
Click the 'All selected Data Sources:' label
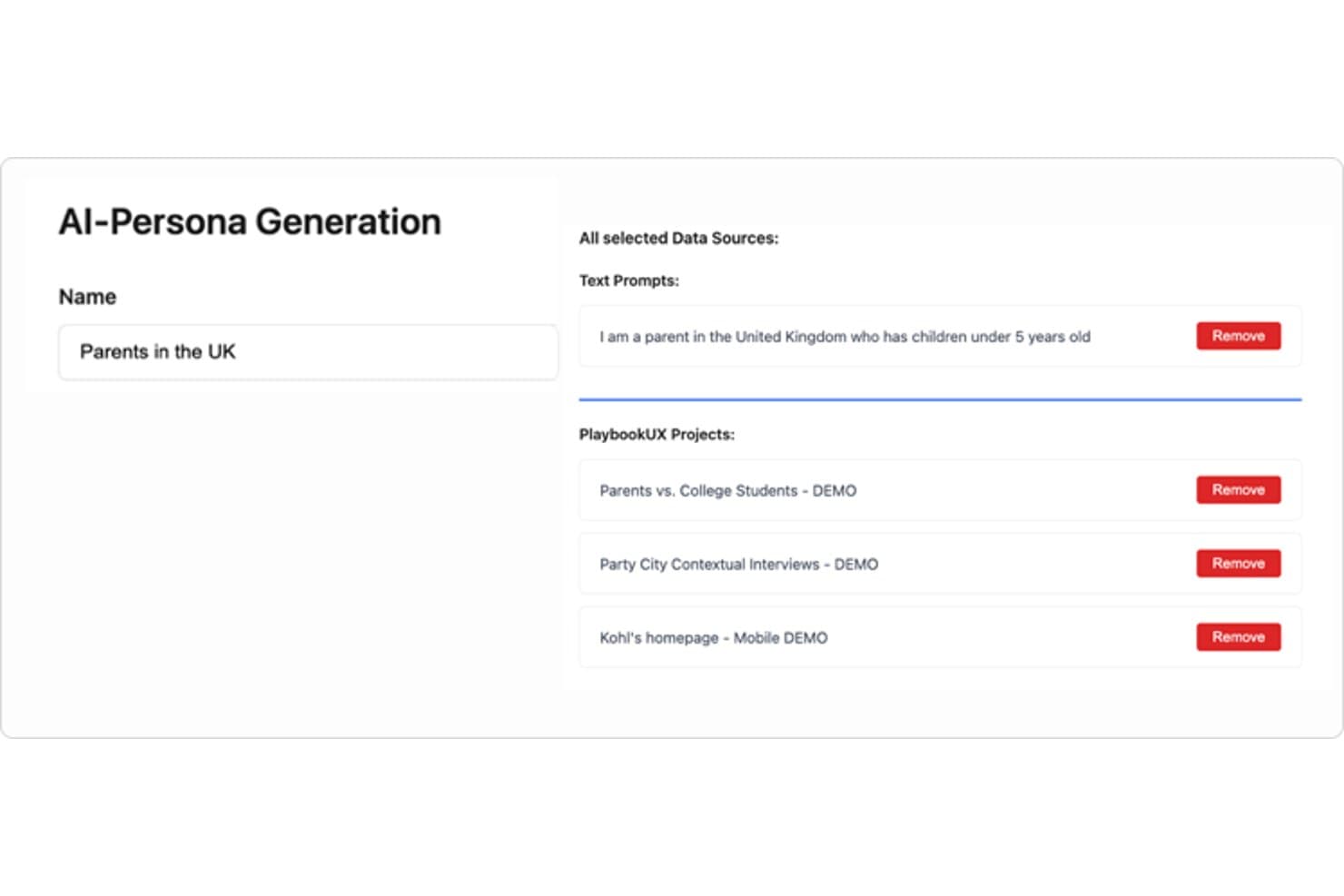tap(678, 239)
